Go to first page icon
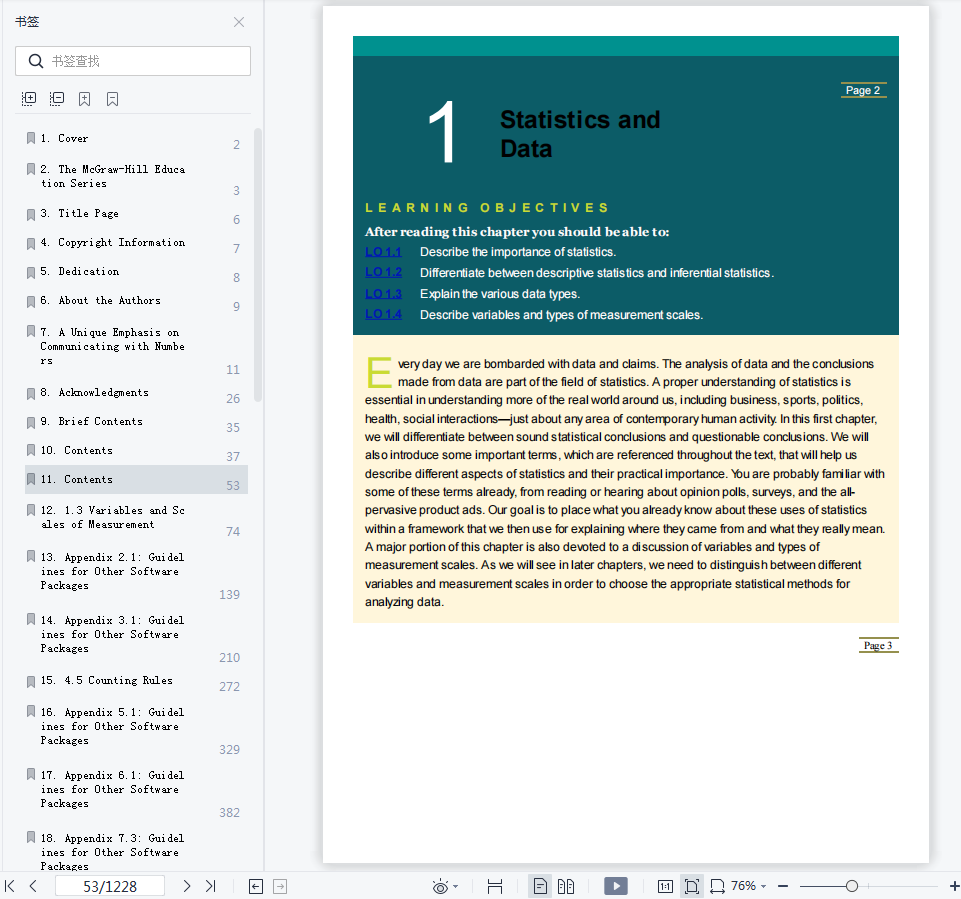This screenshot has height=899, width=961. click(x=10, y=886)
